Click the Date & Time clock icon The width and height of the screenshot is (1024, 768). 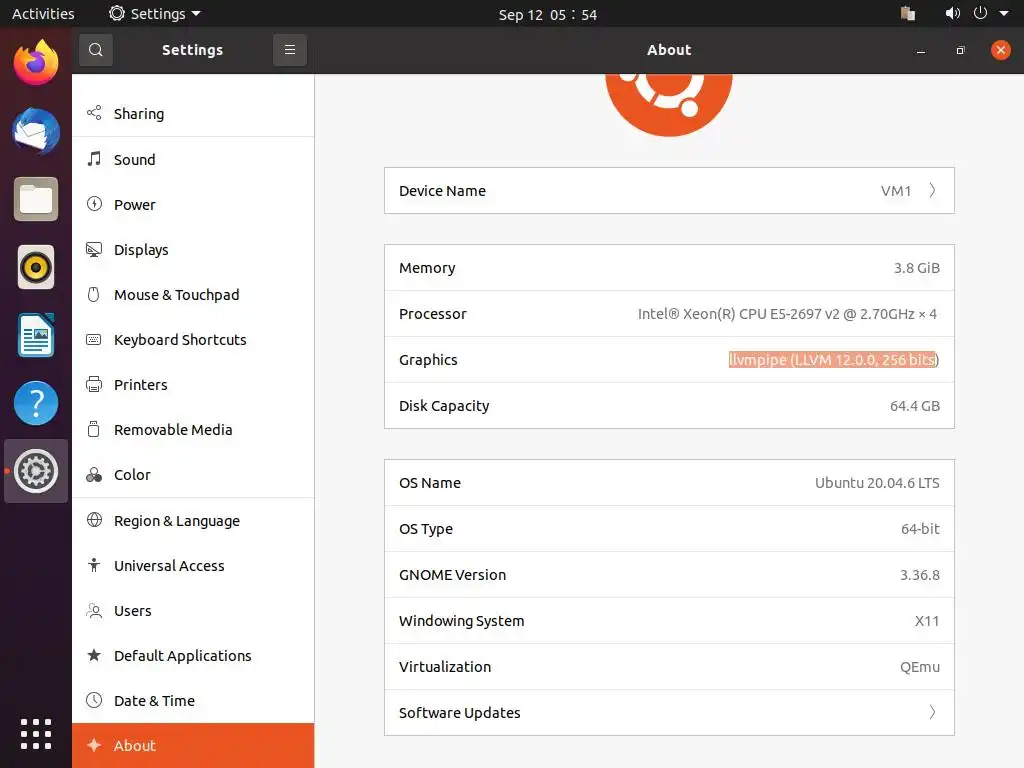point(94,700)
